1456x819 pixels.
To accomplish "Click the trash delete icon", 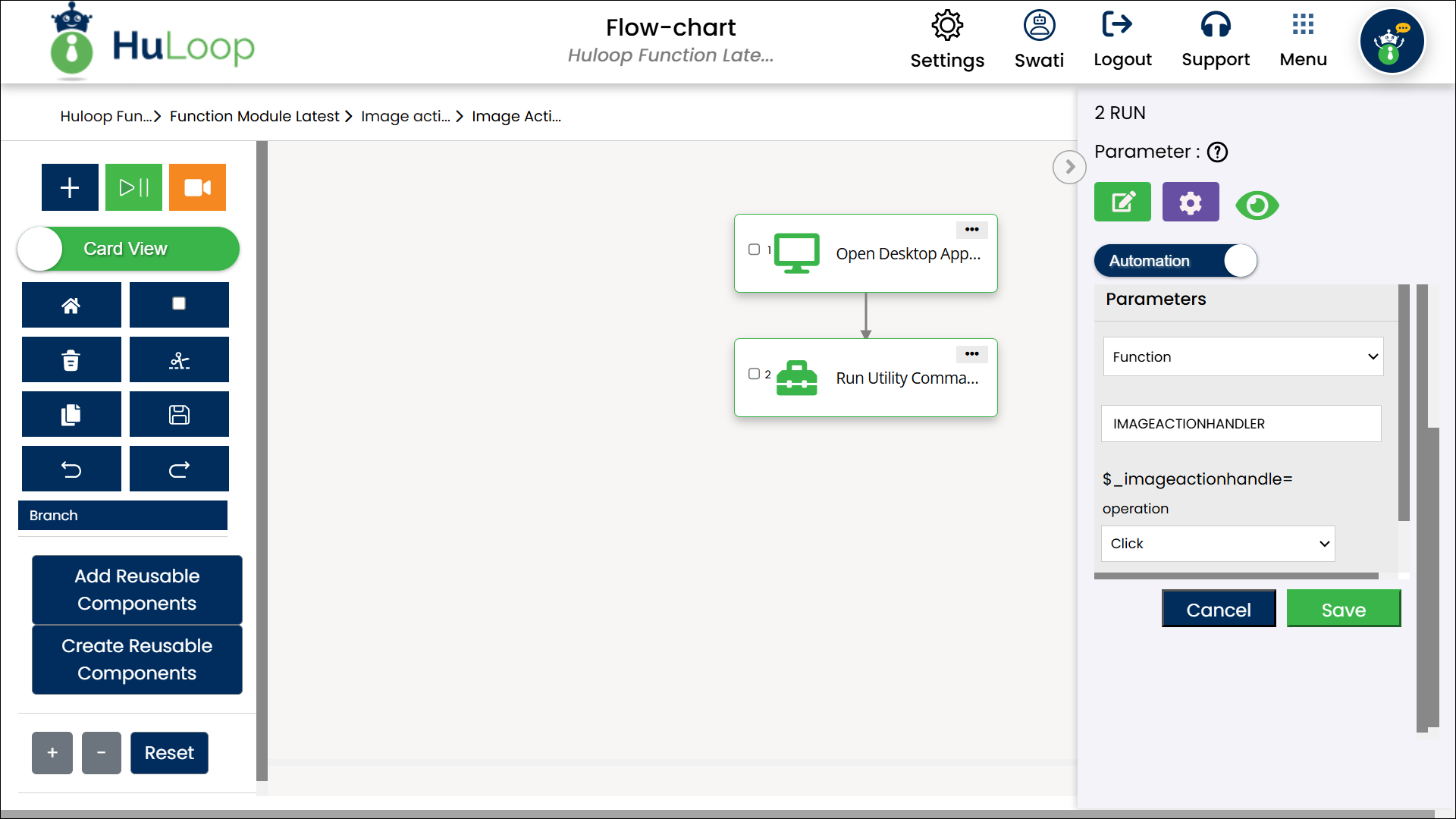I will [x=71, y=359].
